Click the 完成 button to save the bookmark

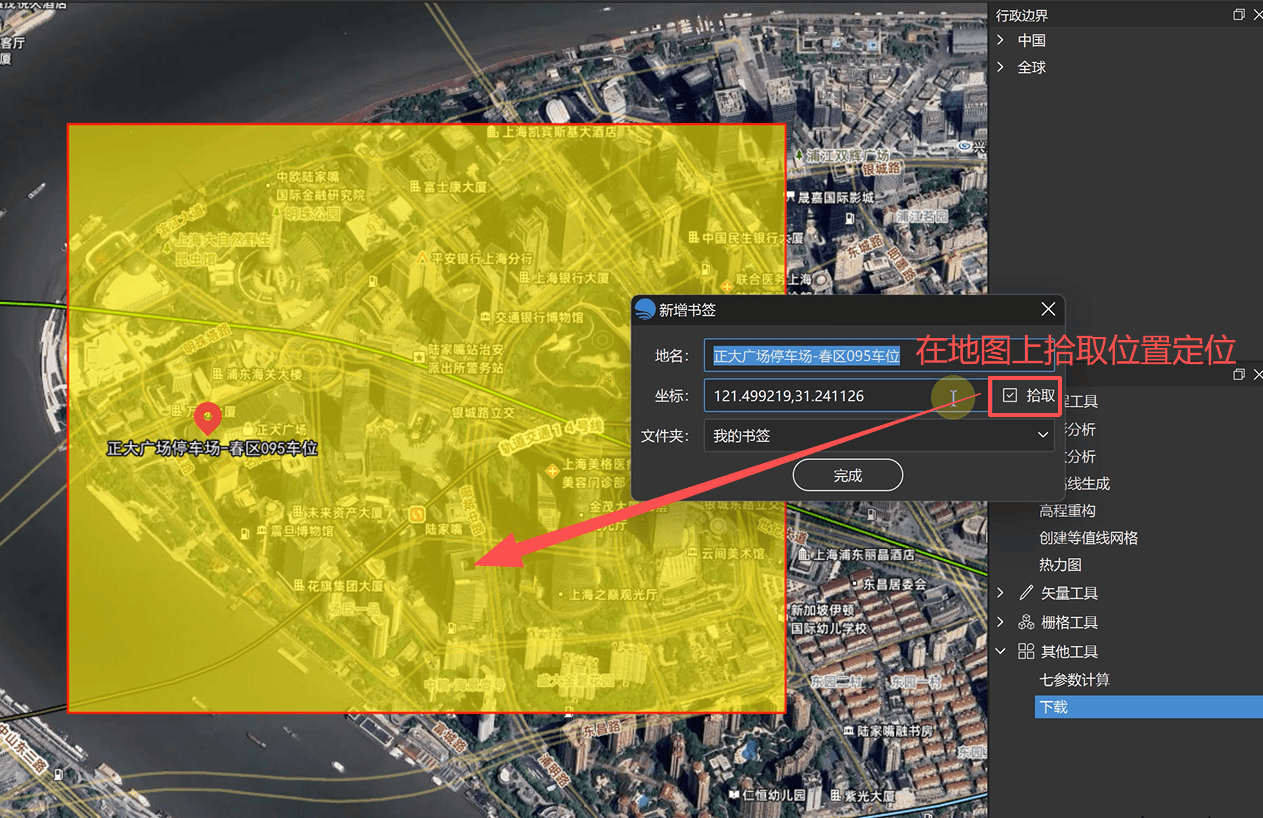pos(848,475)
